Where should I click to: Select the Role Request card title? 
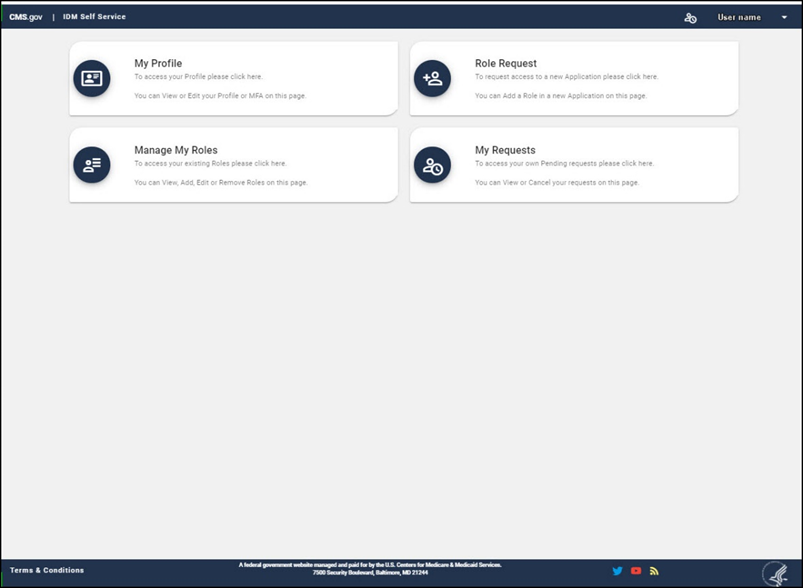[x=505, y=64]
